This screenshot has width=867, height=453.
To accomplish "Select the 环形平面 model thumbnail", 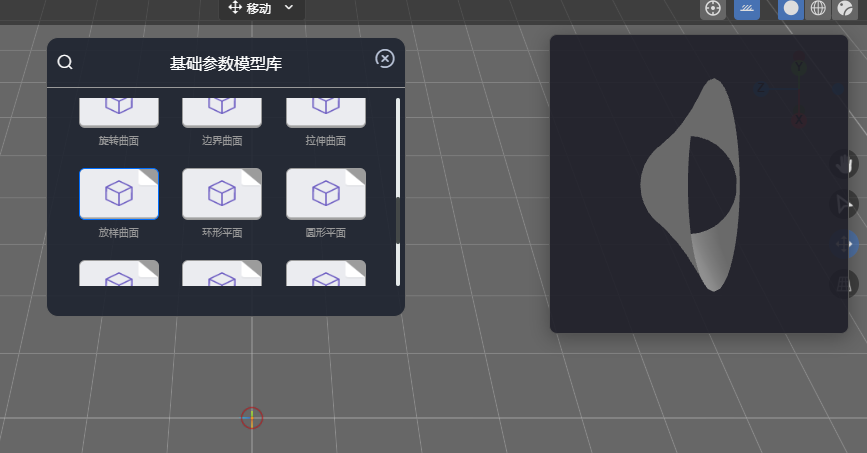I will coord(222,193).
